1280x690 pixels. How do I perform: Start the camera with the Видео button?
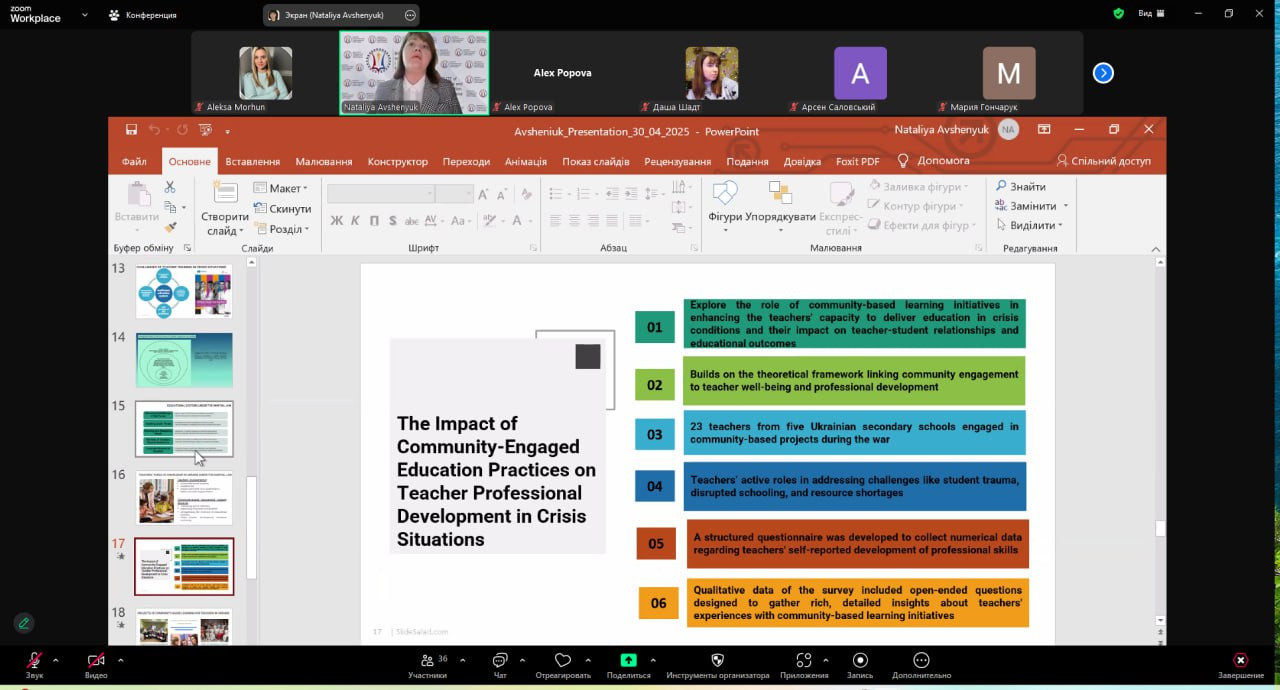click(96, 661)
